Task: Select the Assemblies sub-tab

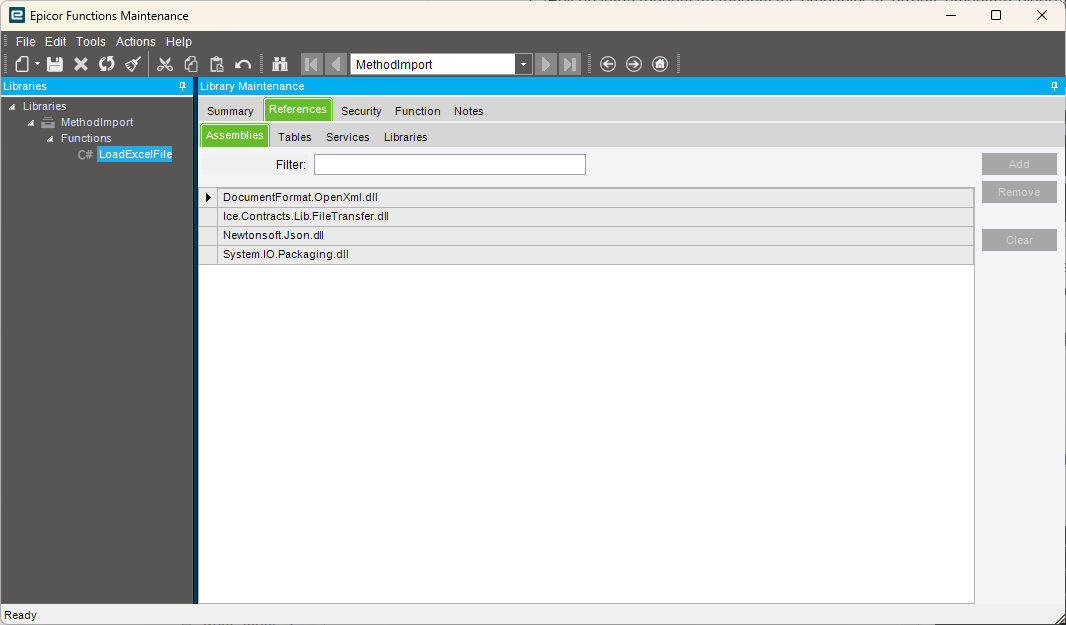Action: pyautogui.click(x=235, y=135)
